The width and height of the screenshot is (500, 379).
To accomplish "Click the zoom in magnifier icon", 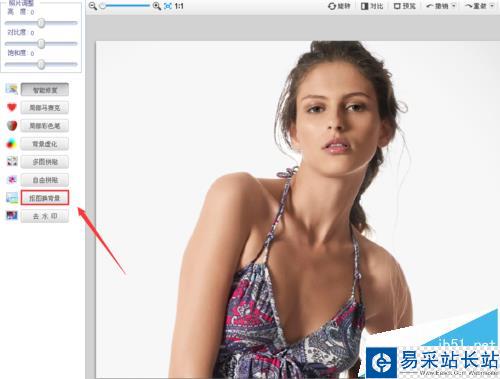I will click(x=157, y=6).
